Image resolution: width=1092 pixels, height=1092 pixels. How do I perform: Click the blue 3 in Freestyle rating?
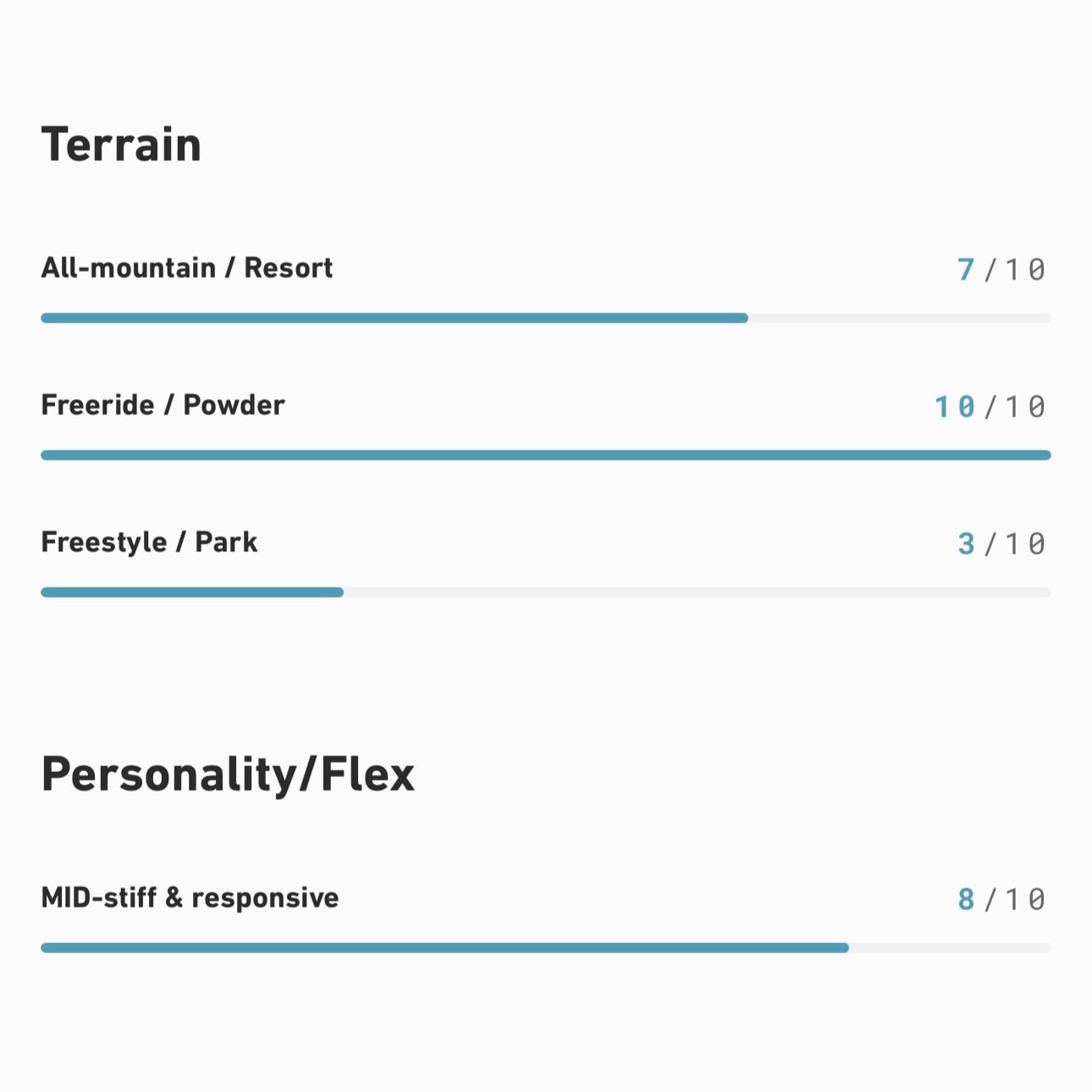[966, 543]
